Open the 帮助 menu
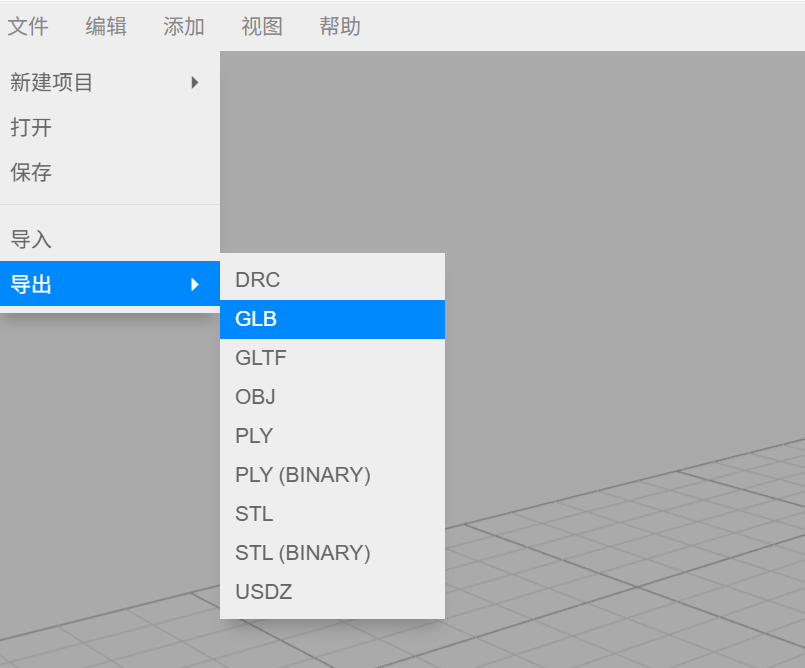The height and width of the screenshot is (668, 805). [x=340, y=27]
